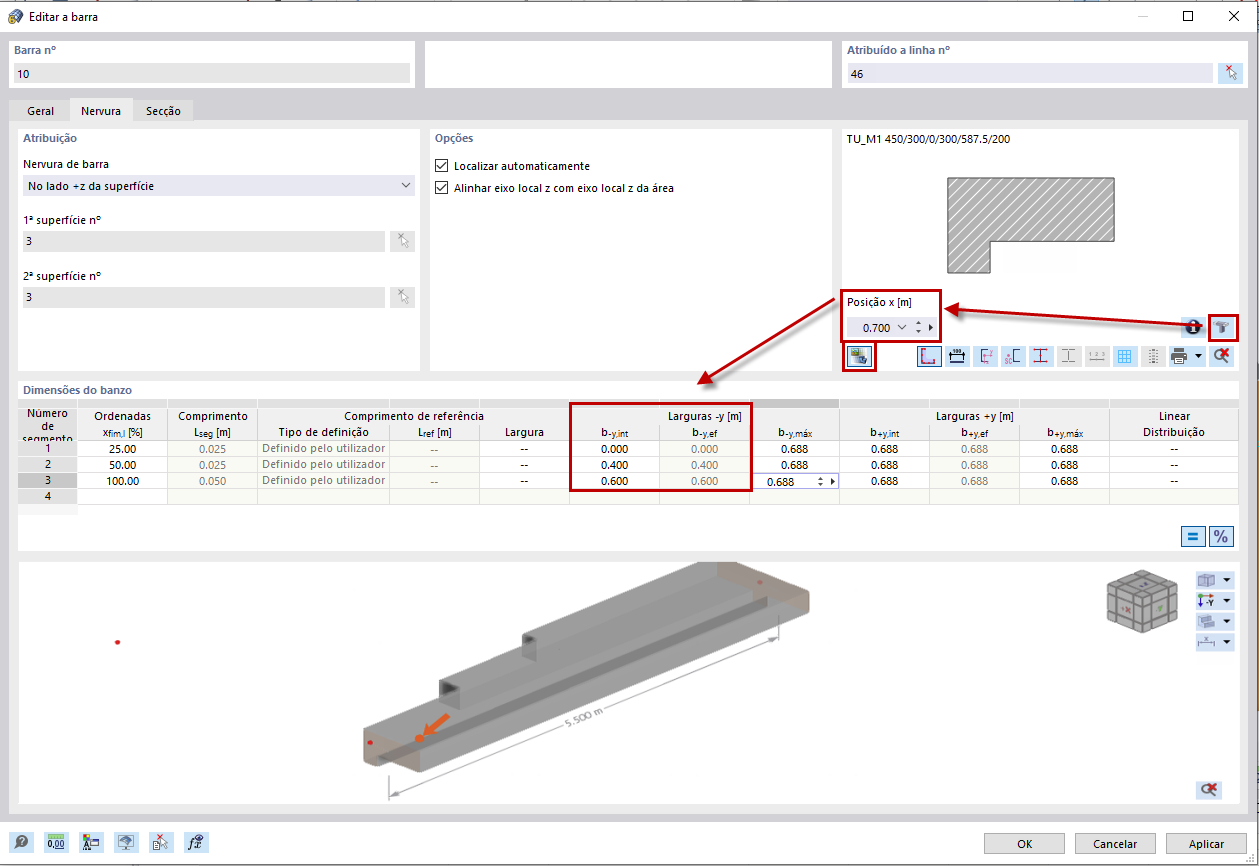Click the Aplicar button
The height and width of the screenshot is (866, 1259).
click(x=1205, y=843)
